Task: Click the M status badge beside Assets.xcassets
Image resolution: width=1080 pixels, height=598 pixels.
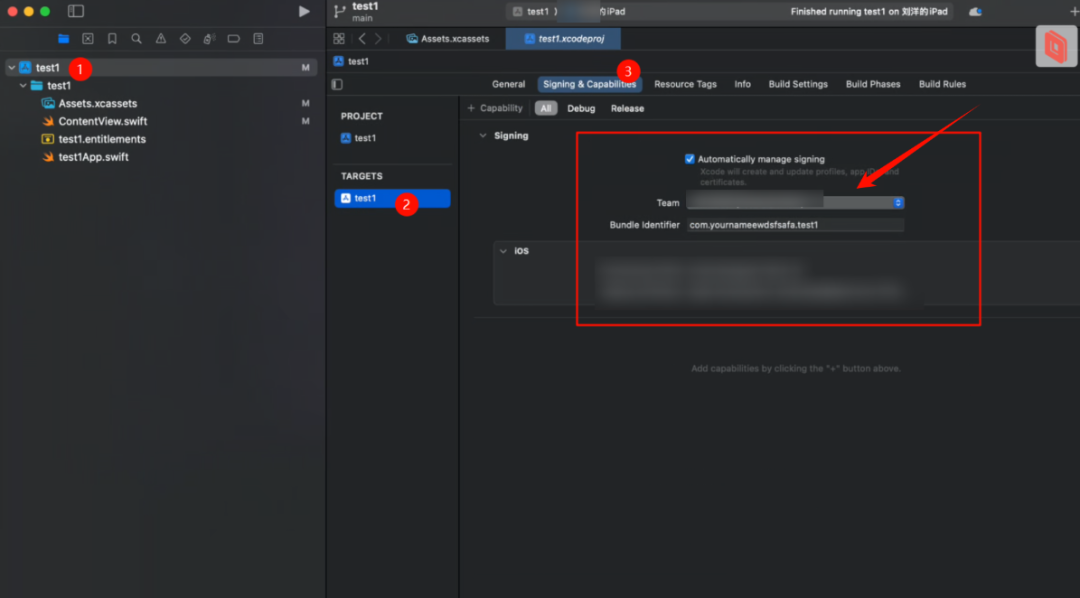Action: click(306, 103)
